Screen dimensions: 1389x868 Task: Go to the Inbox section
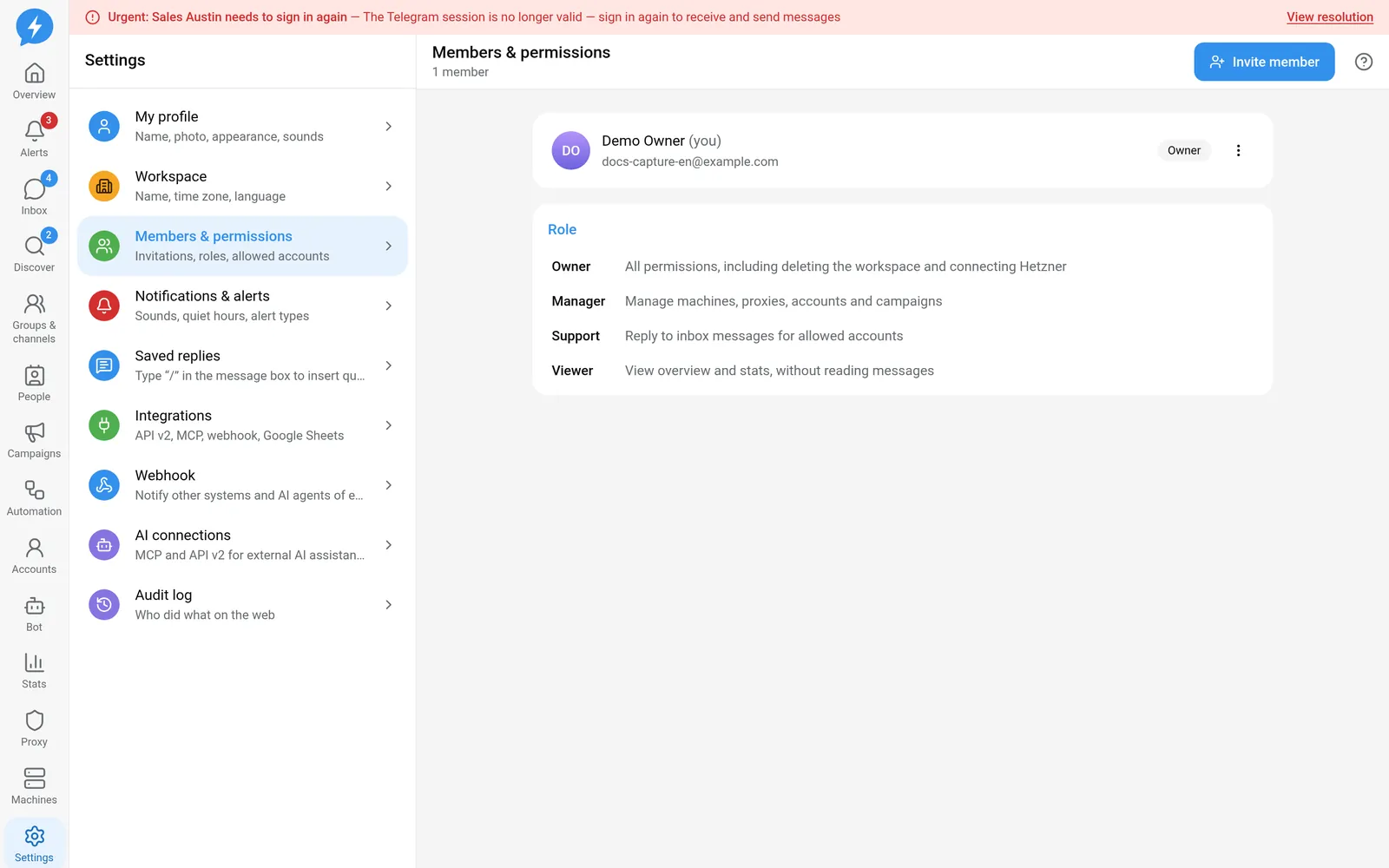click(x=34, y=197)
